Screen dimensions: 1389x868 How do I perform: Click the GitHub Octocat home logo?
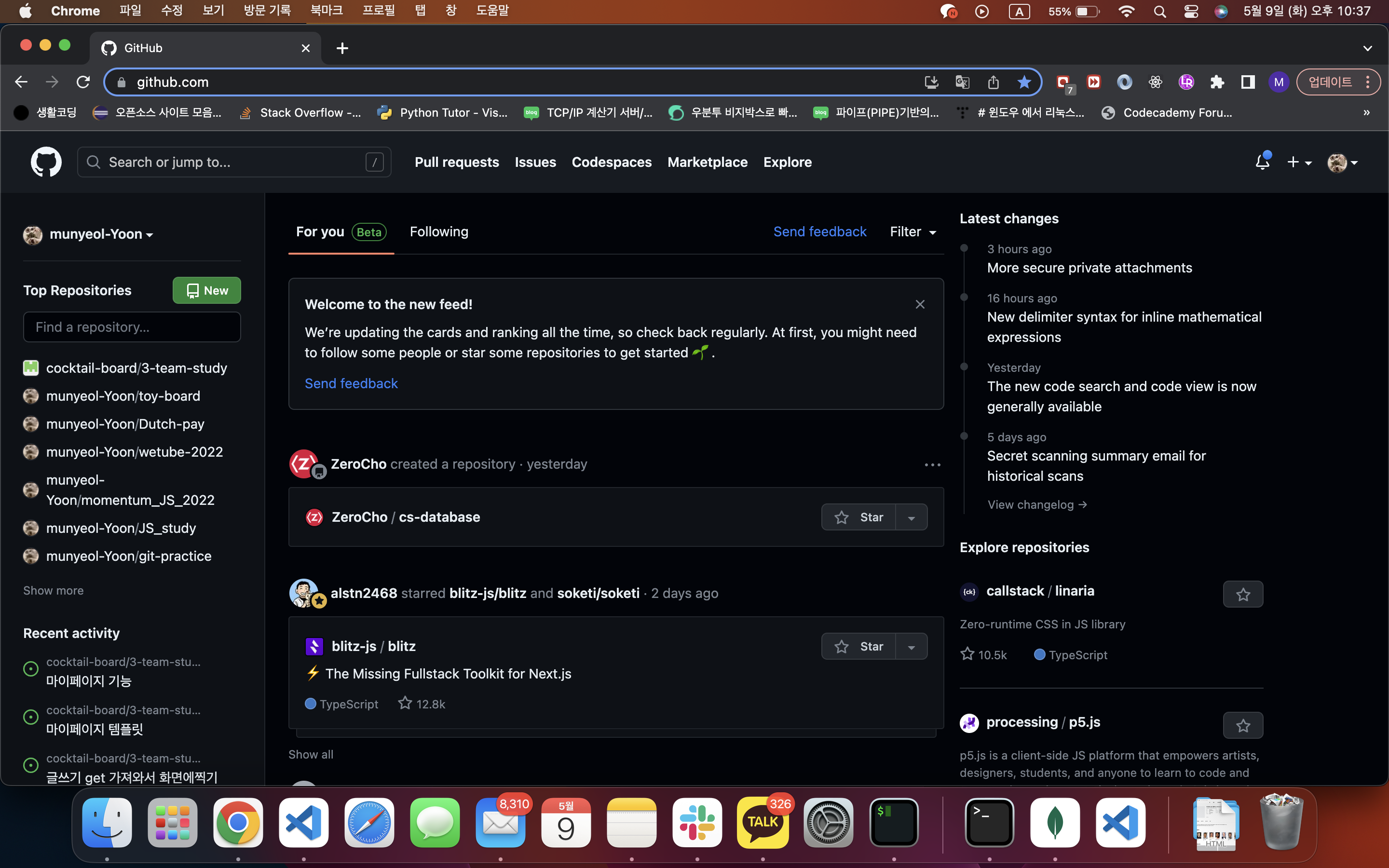(46, 162)
